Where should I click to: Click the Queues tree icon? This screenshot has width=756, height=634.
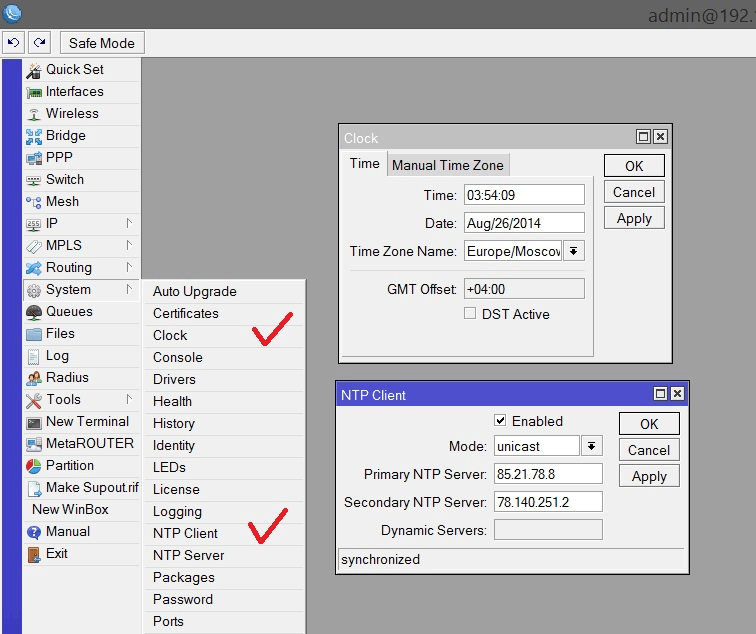34,312
